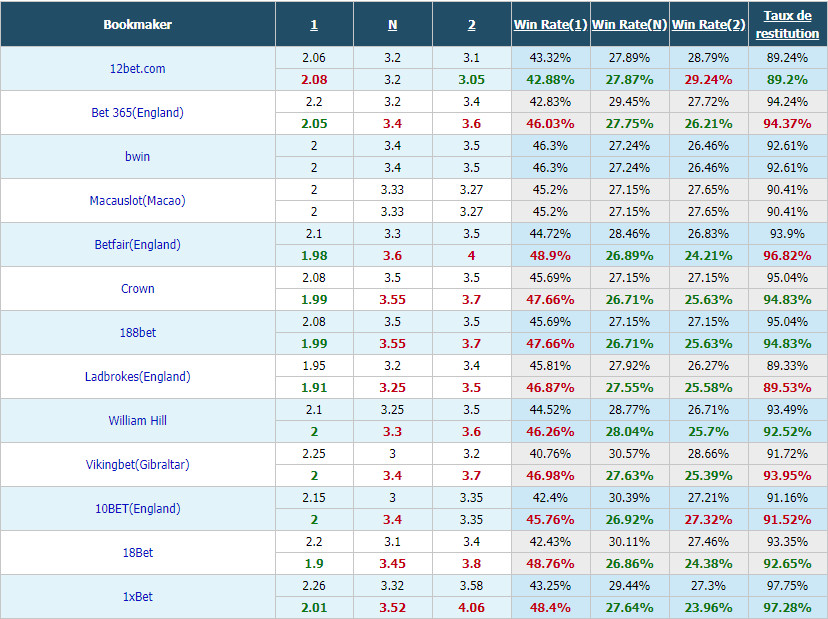
Task: Select 12bet.com opening home odds 2.06
Action: coord(314,58)
